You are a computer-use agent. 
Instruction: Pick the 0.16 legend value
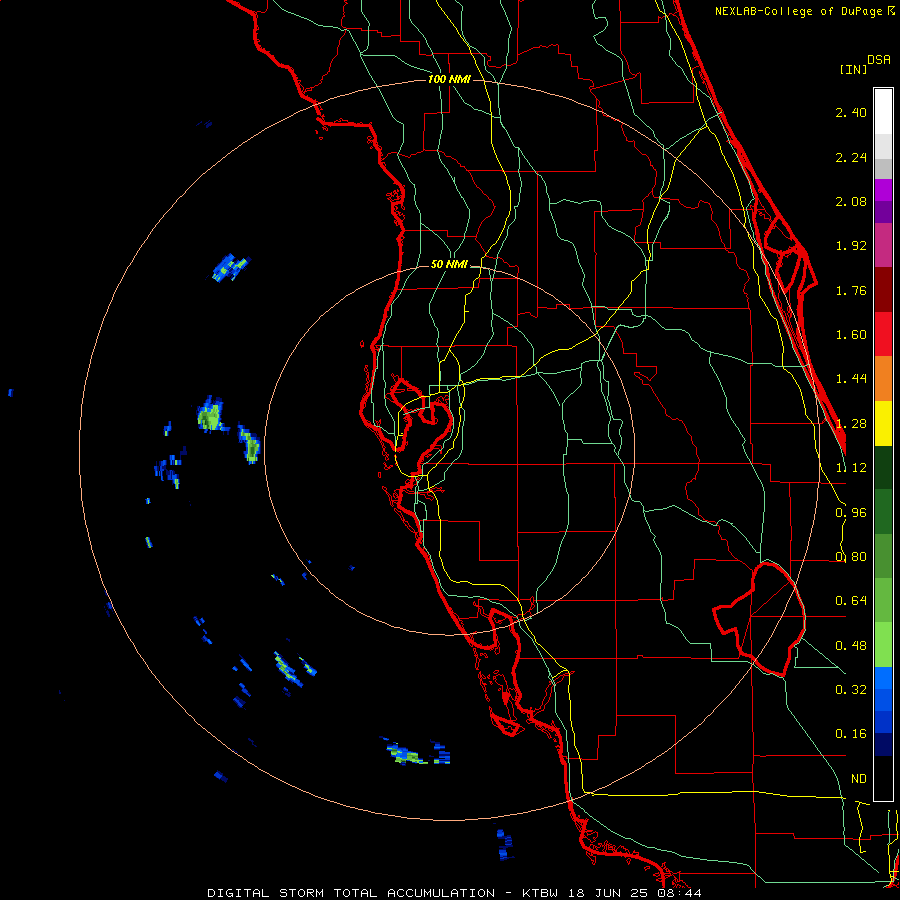click(x=851, y=734)
